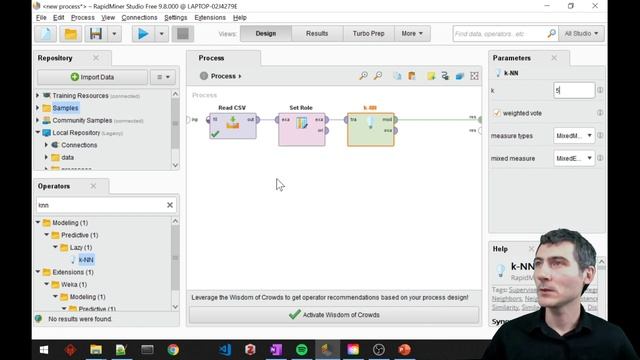Click the Import Data button
This screenshot has width=640, height=360.
coord(92,77)
